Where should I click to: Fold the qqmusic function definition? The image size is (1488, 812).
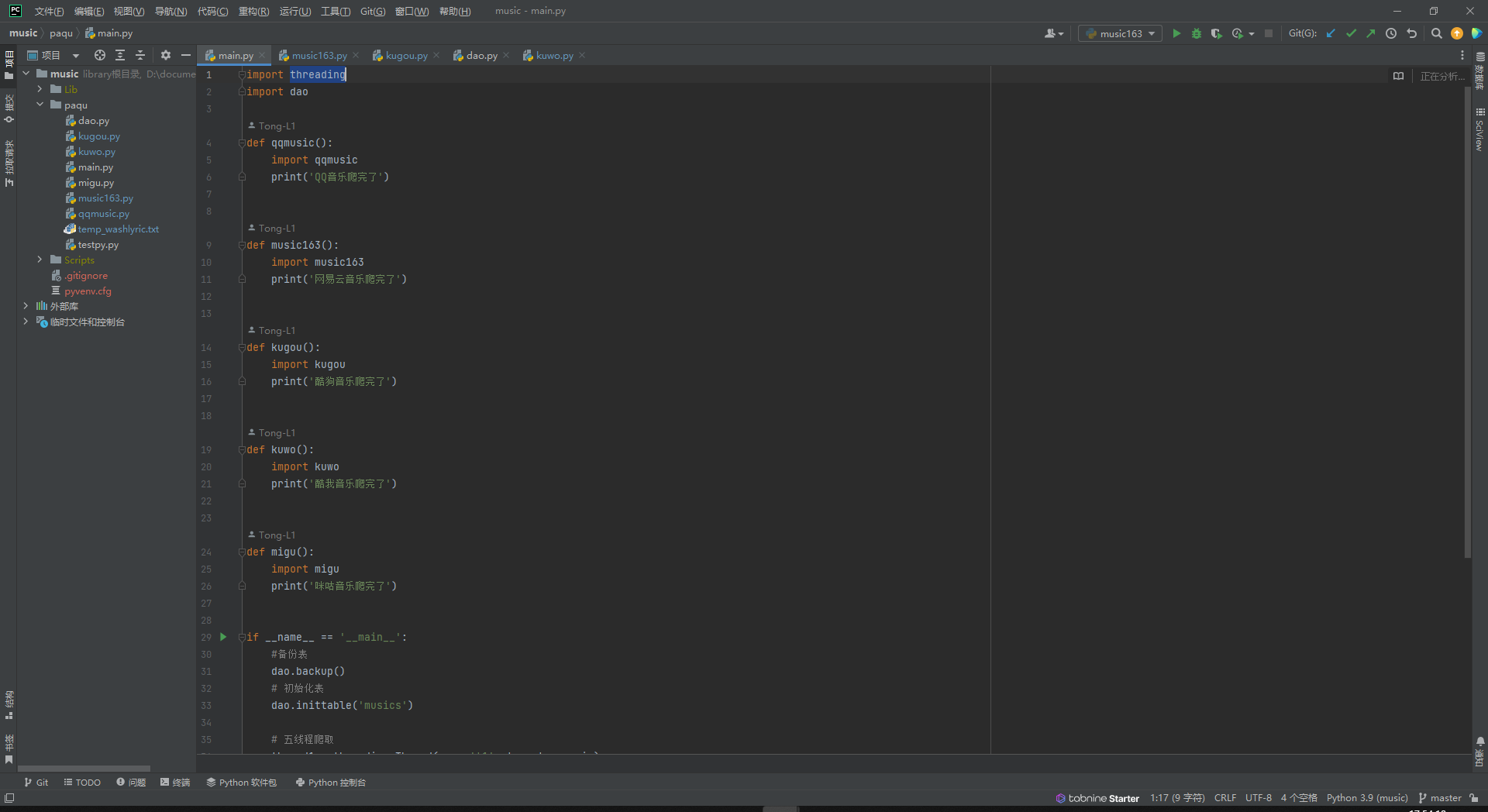(x=242, y=143)
